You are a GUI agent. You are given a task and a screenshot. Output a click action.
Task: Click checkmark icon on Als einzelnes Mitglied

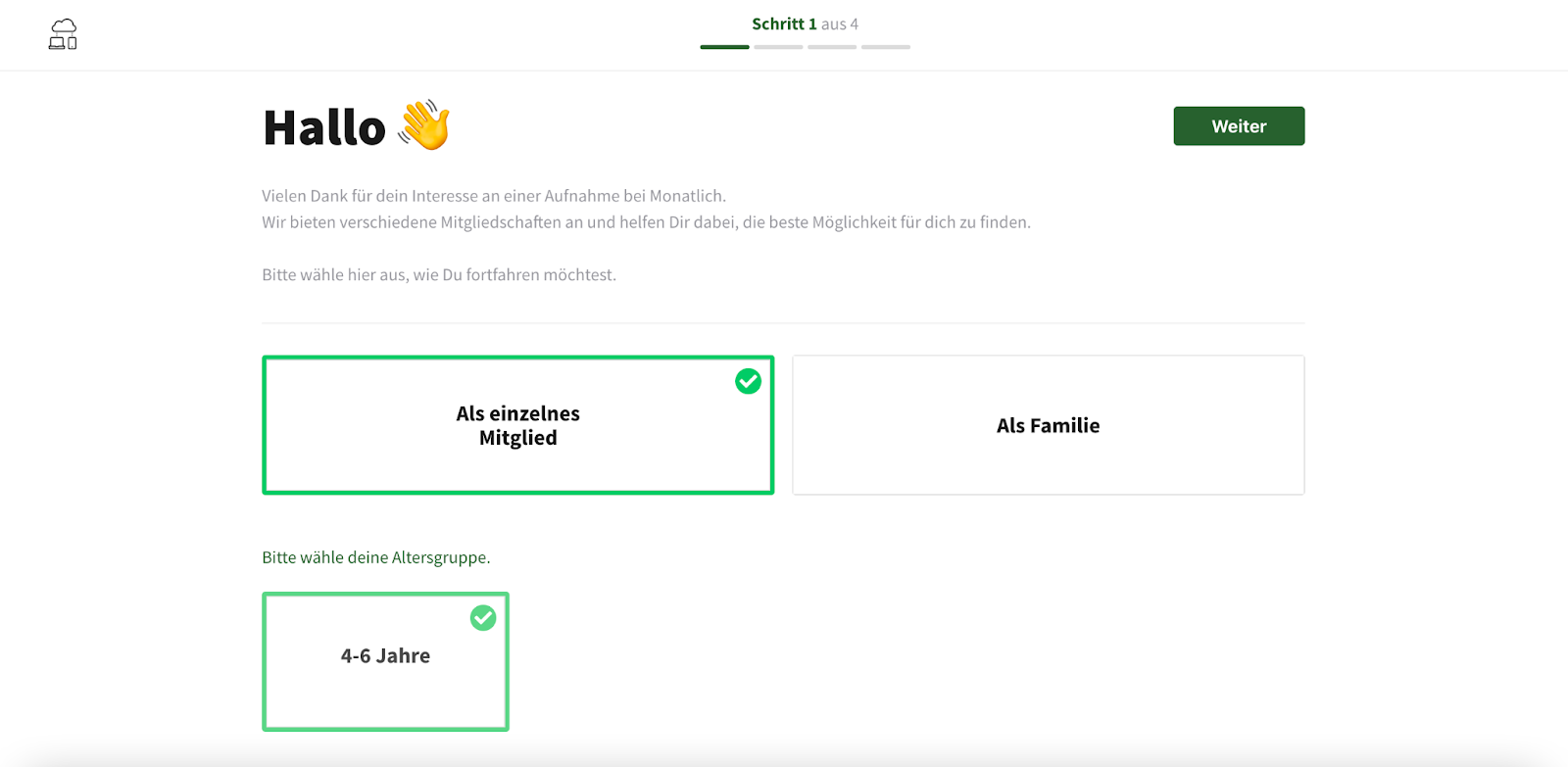click(748, 381)
